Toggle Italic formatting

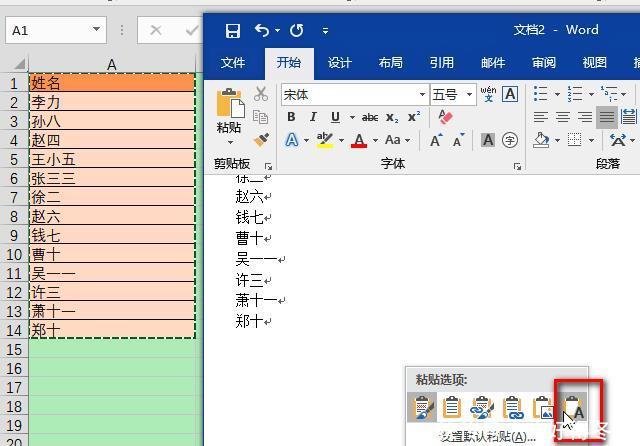[313, 117]
